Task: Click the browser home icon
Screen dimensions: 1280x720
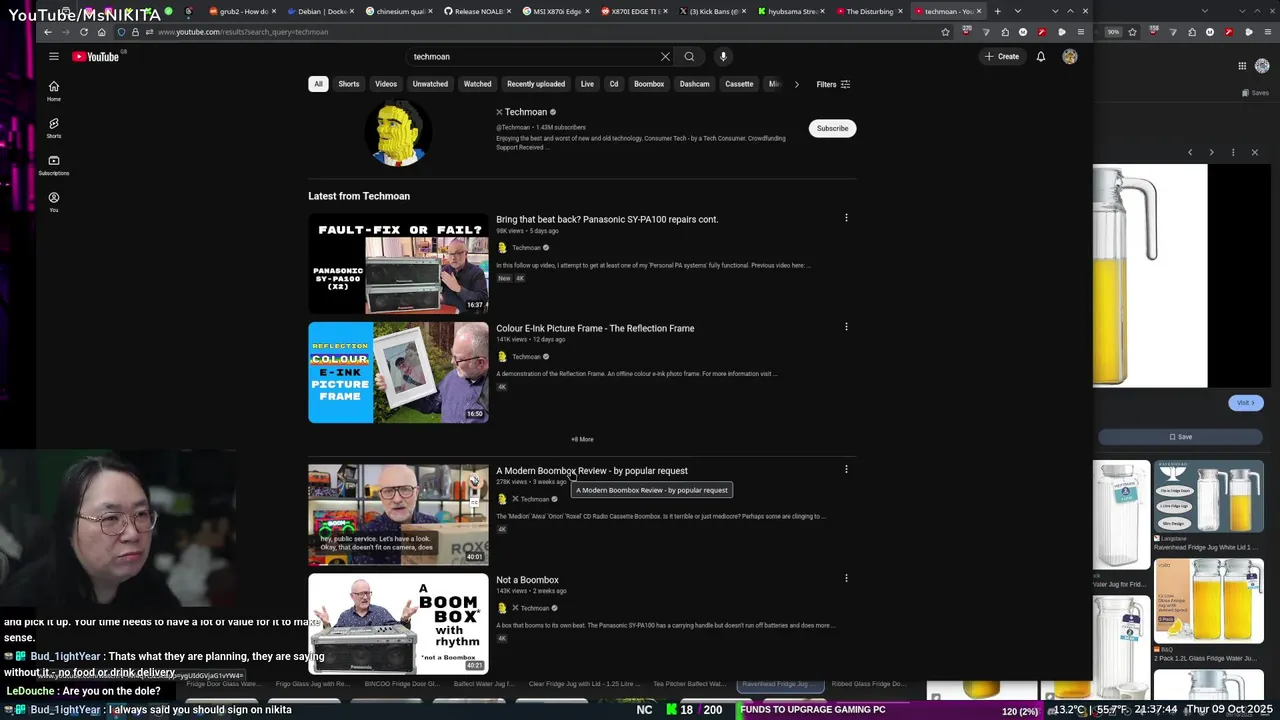Action: tap(101, 32)
